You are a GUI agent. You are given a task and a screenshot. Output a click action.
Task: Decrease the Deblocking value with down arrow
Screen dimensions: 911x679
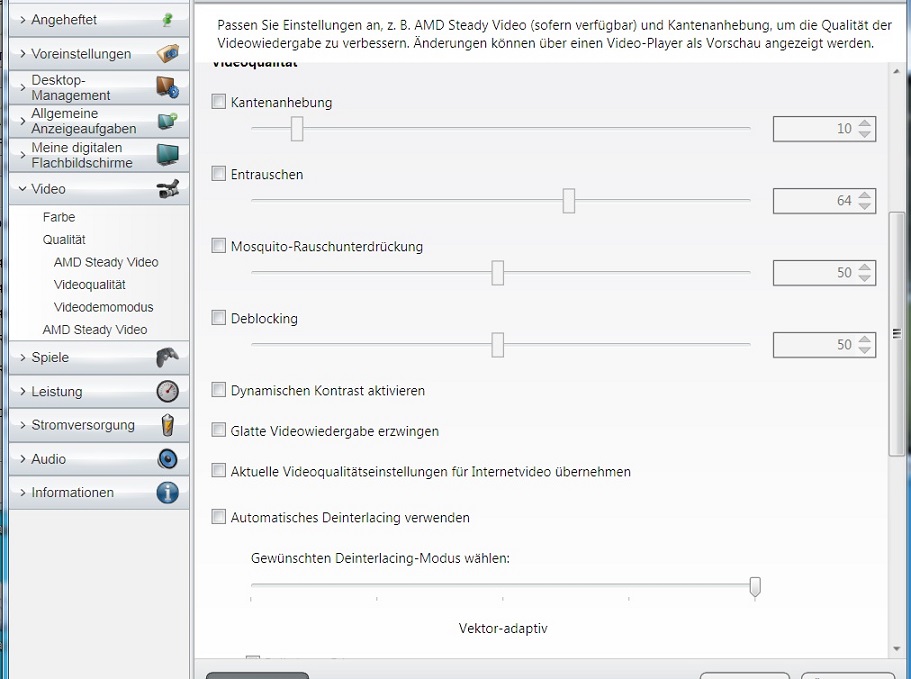(865, 350)
